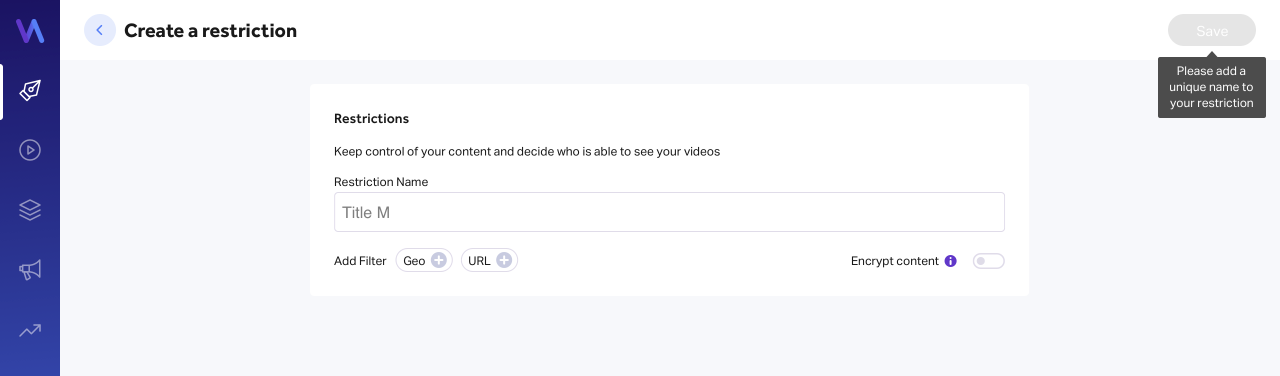Open the stacked layers sidebar icon
The width and height of the screenshot is (1280, 376).
click(x=30, y=210)
